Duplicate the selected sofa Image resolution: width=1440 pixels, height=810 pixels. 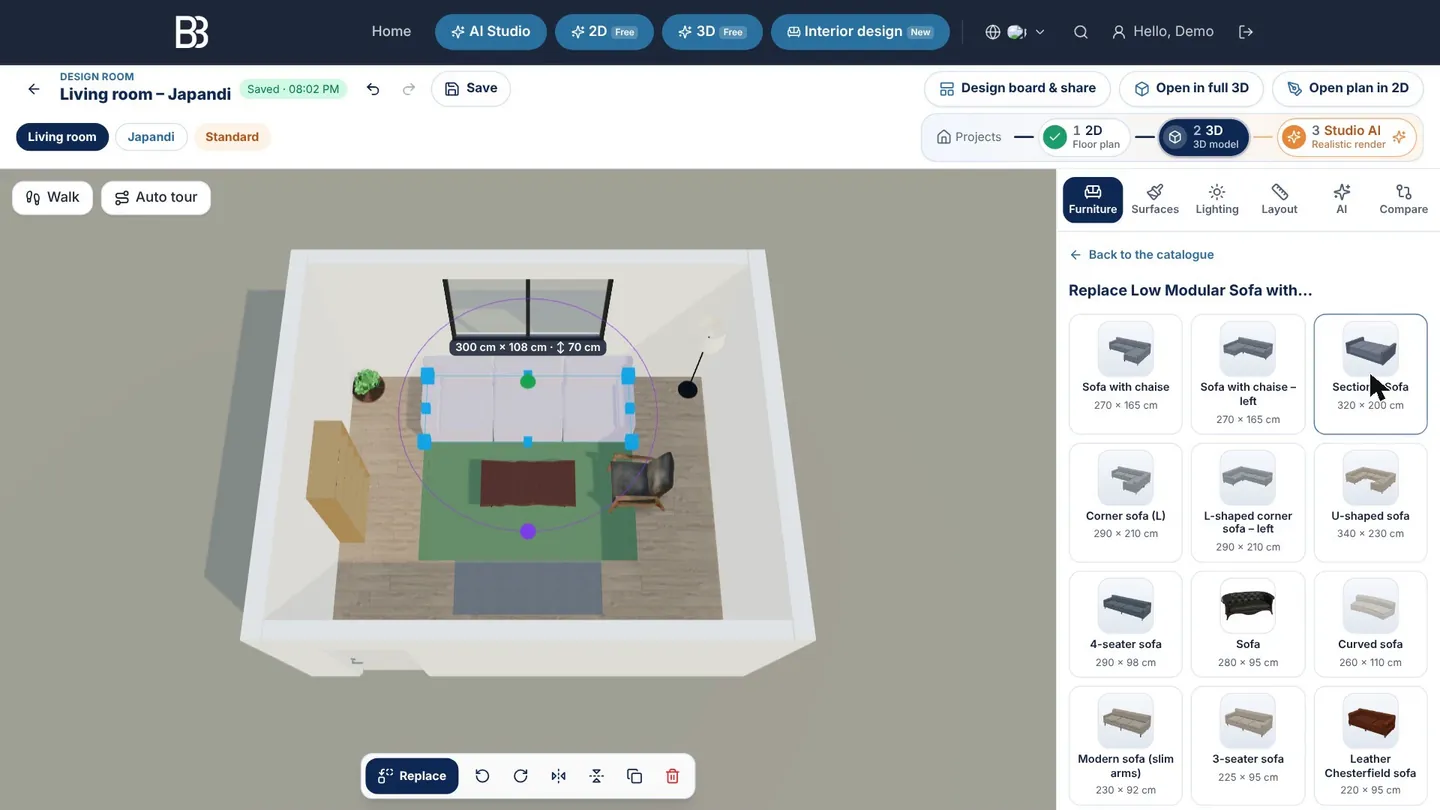634,776
